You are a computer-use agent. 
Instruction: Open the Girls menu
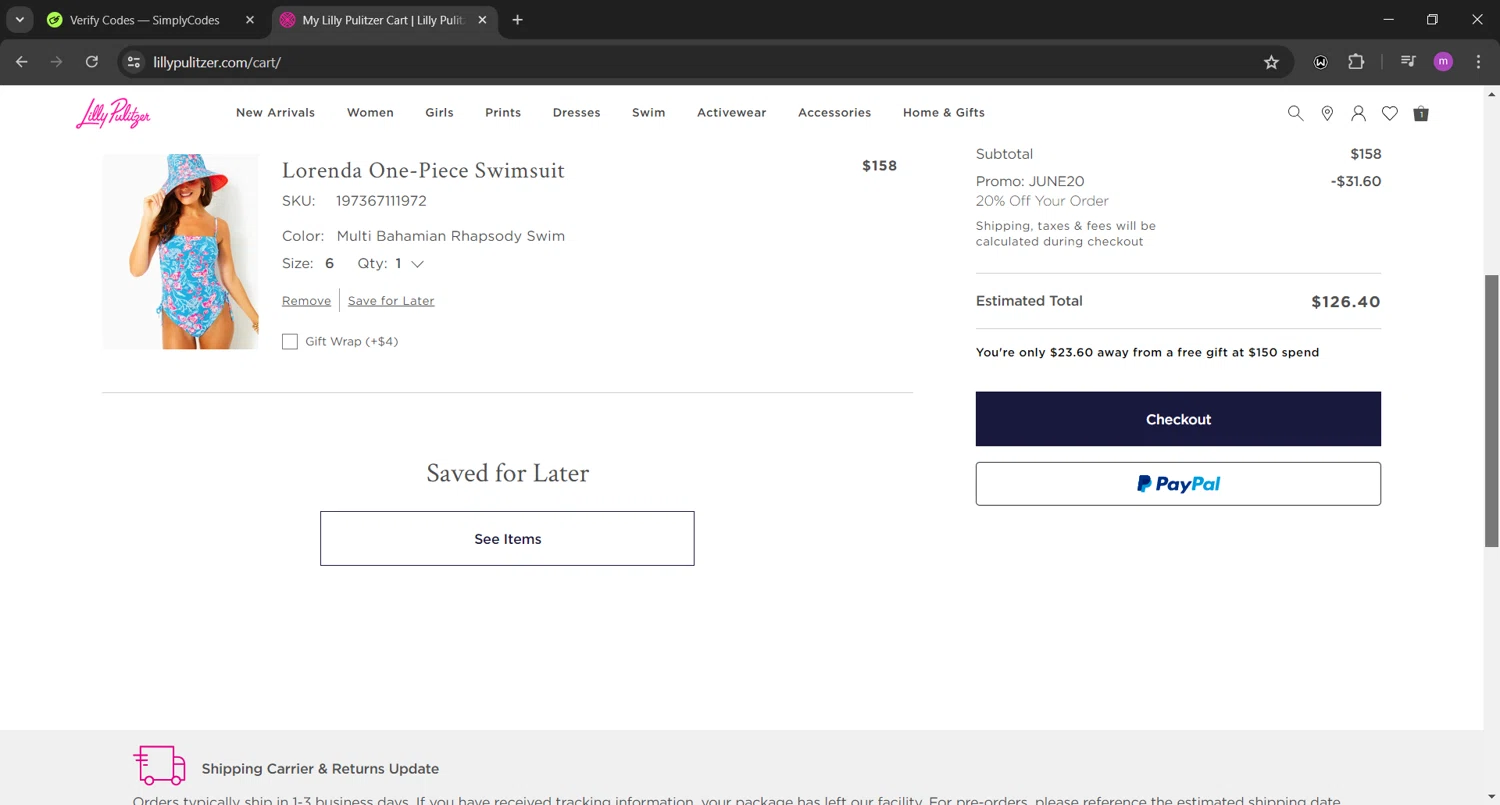(x=439, y=113)
